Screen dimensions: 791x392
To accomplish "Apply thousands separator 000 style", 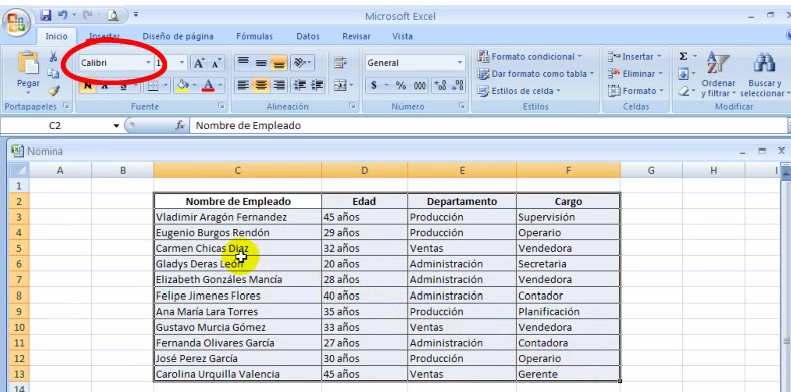I will [x=420, y=86].
